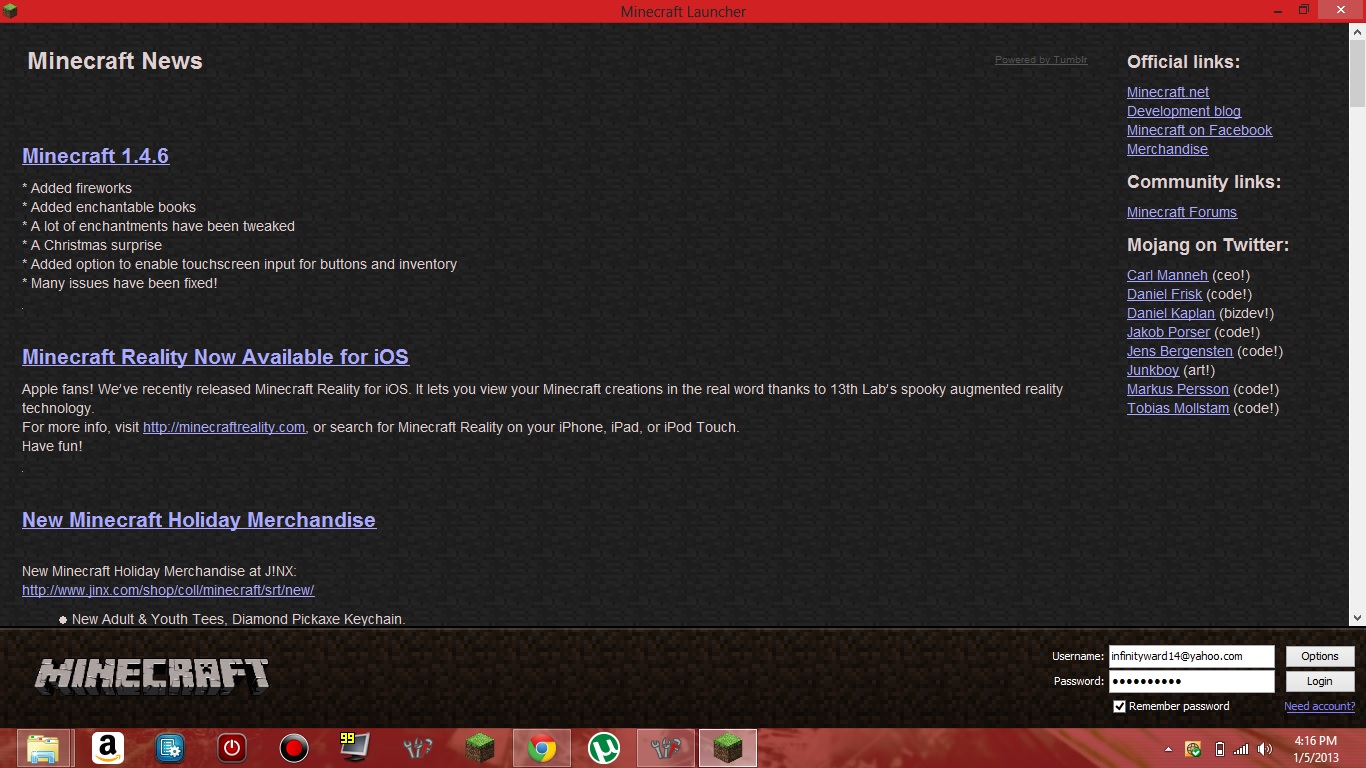
Task: Click the news pane scrollbar thumb
Action: pos(1357,73)
